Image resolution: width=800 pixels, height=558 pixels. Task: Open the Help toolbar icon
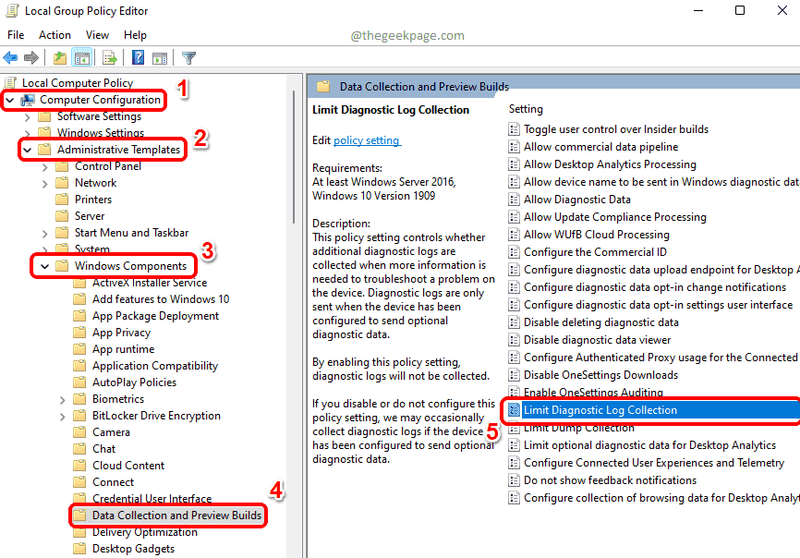(x=138, y=58)
